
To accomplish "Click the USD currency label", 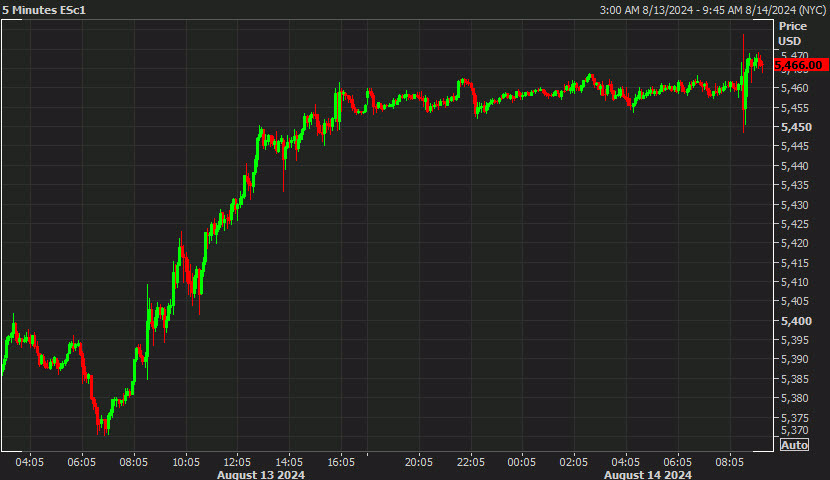I will click(789, 41).
